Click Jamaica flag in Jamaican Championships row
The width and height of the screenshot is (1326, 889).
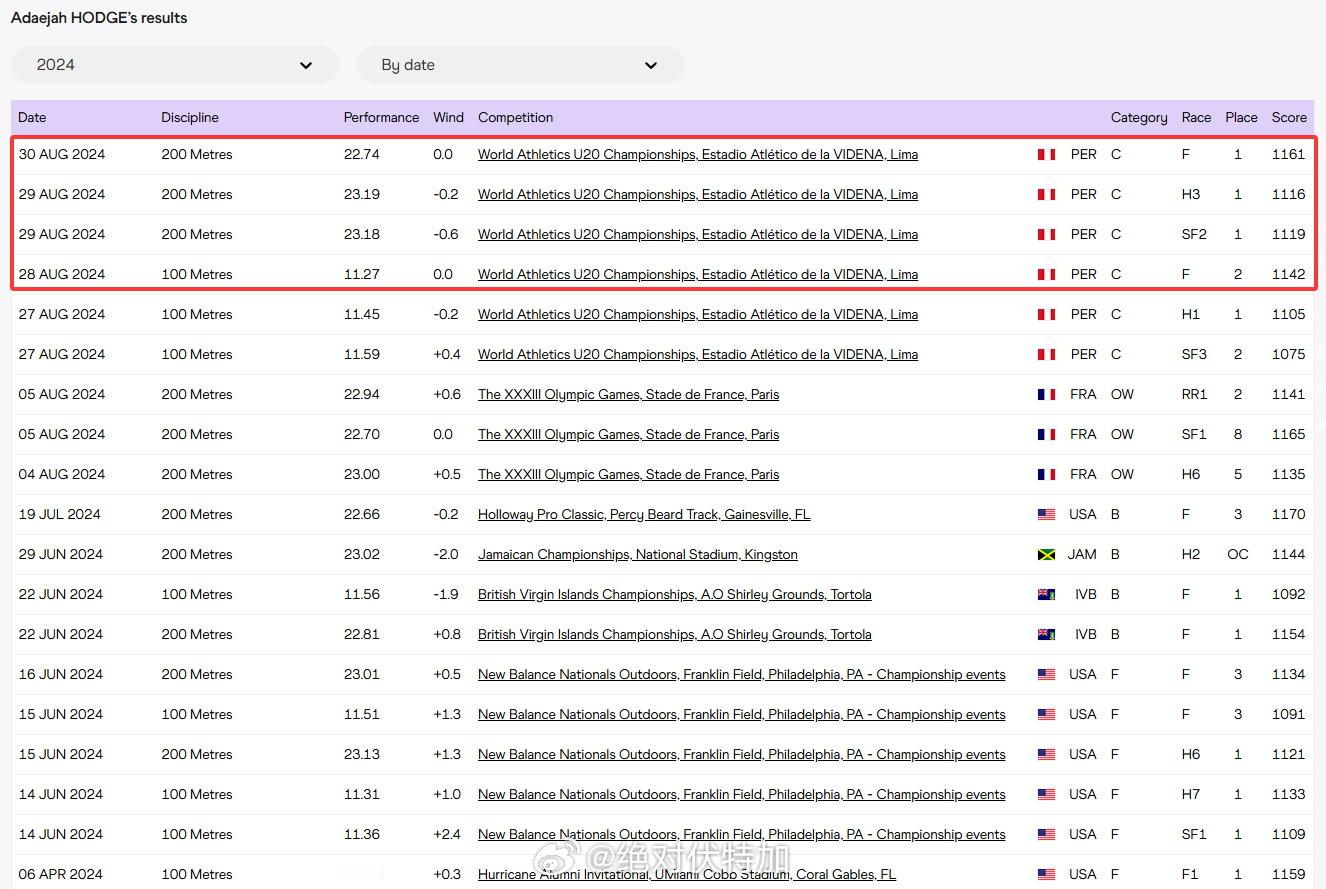(x=1046, y=555)
